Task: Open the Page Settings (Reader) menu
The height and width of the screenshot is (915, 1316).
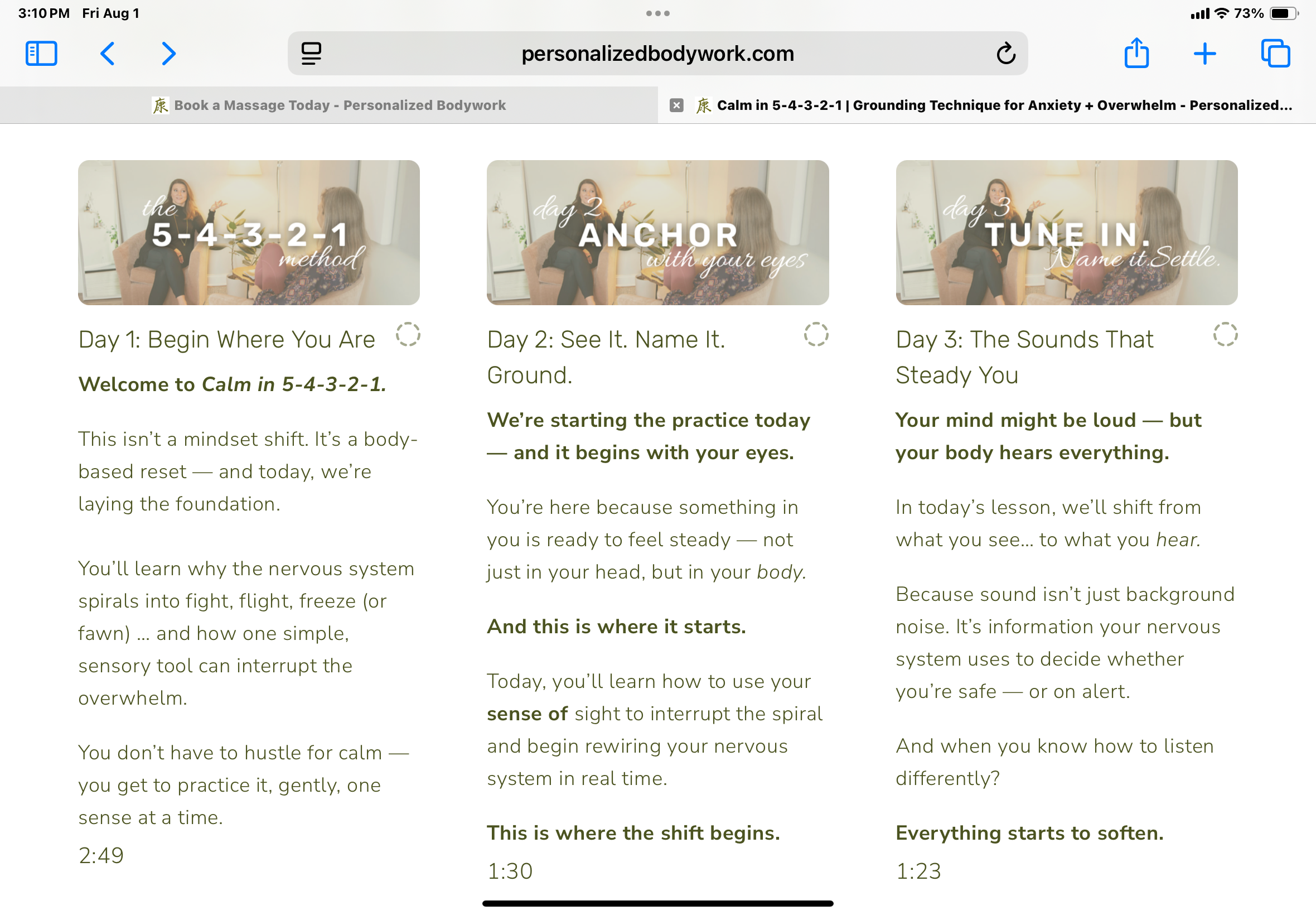Action: (x=310, y=54)
